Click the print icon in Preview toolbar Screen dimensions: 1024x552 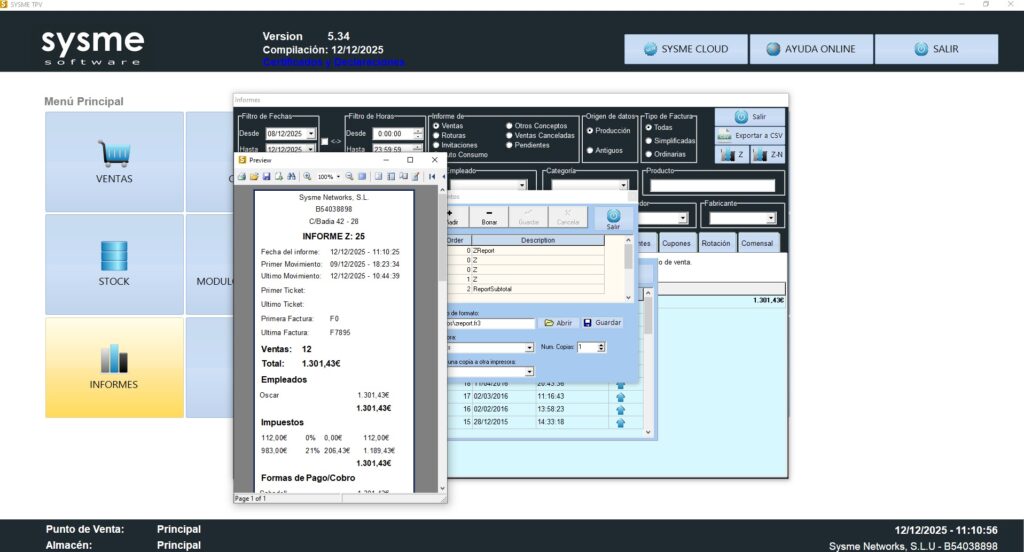point(242,176)
